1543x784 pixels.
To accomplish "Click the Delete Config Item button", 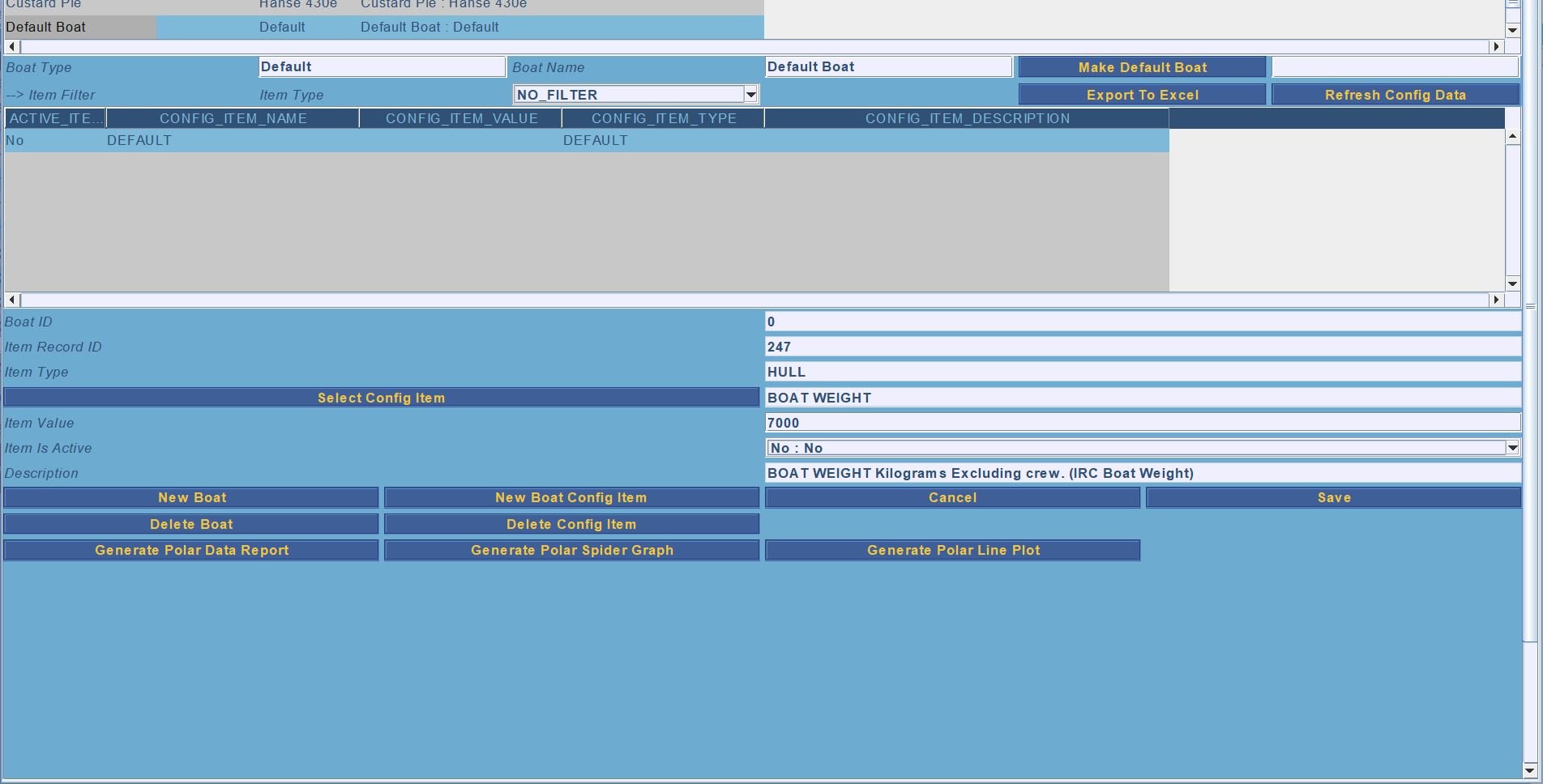I will pos(571,524).
